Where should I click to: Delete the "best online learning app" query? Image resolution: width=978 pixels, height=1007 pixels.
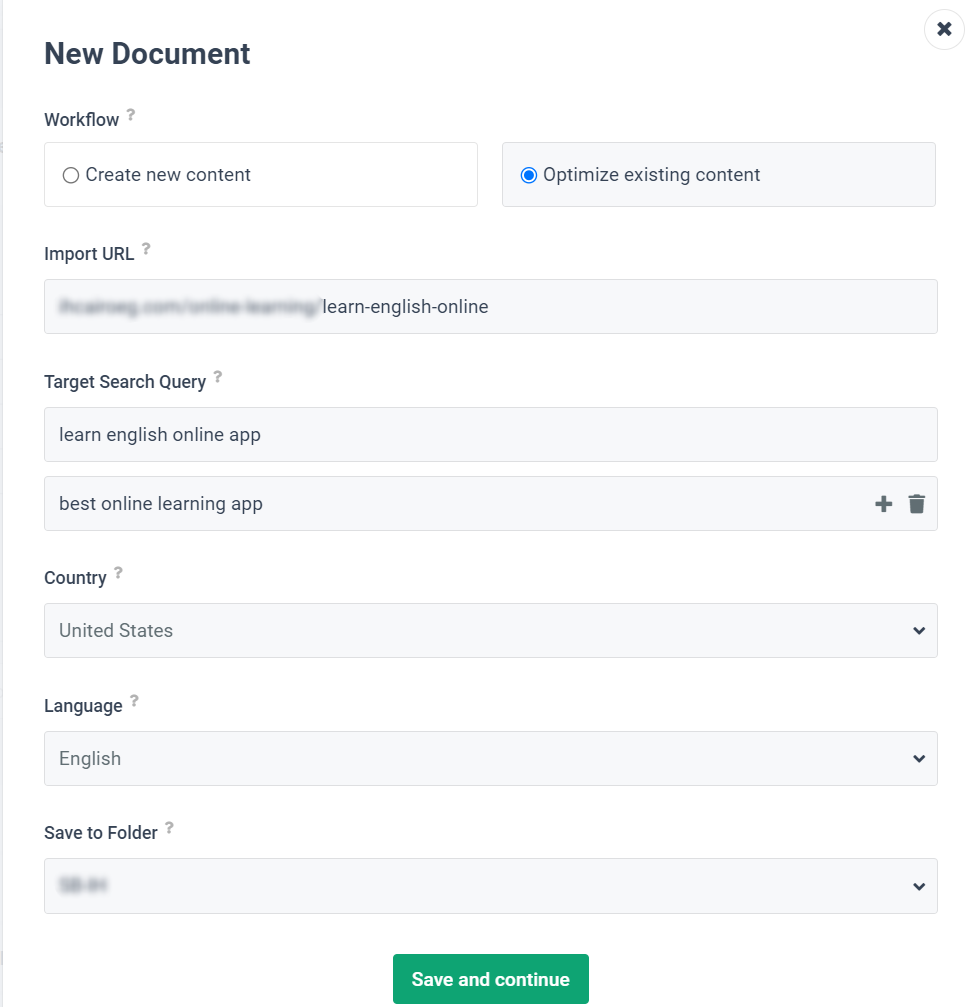point(916,503)
